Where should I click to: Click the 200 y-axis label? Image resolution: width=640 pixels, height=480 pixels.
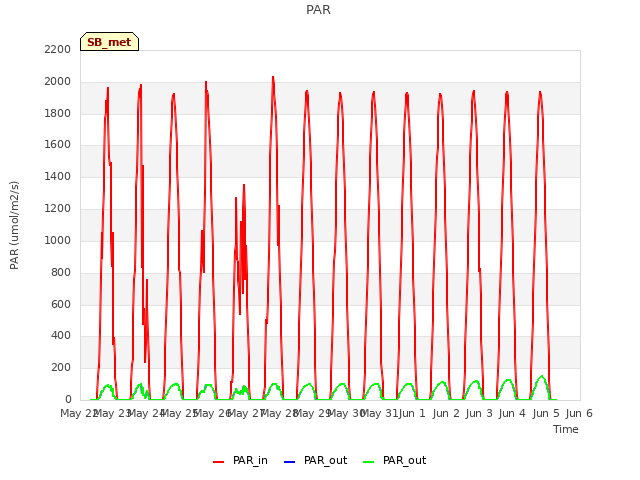click(x=61, y=368)
